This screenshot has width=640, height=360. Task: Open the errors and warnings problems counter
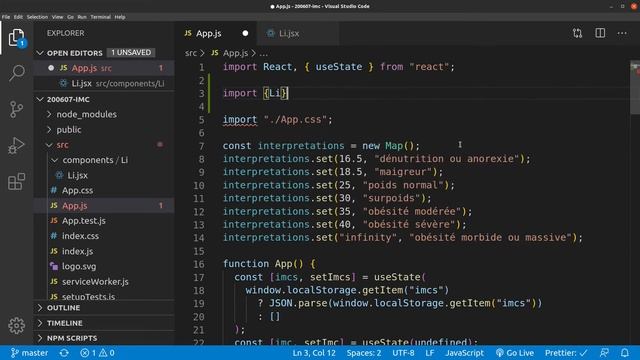click(x=97, y=353)
